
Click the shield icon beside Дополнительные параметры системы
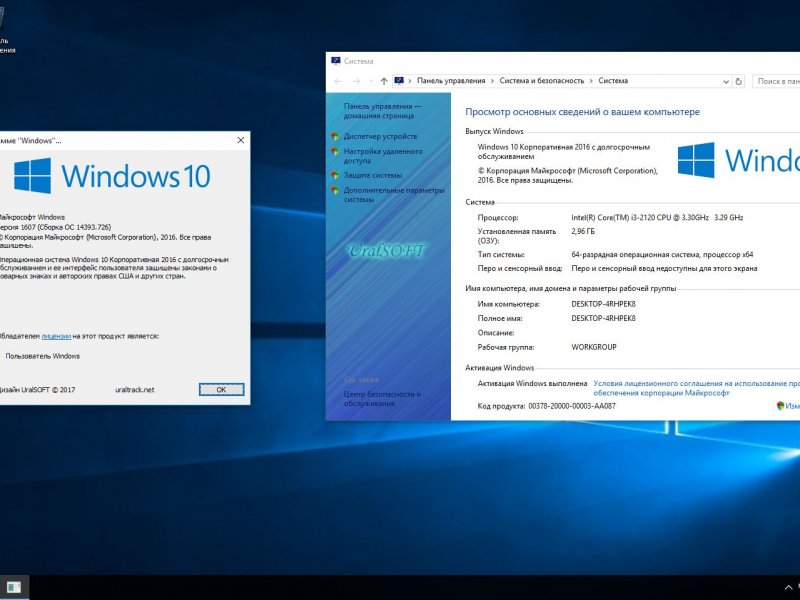point(335,190)
